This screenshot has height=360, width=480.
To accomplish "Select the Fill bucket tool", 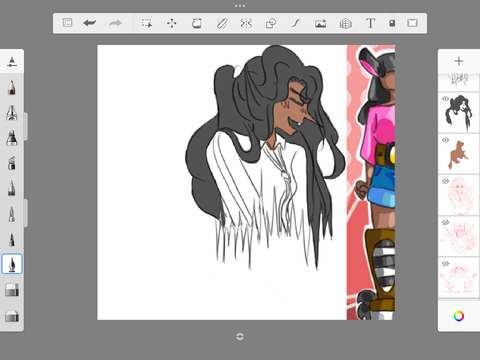I will coord(196,23).
